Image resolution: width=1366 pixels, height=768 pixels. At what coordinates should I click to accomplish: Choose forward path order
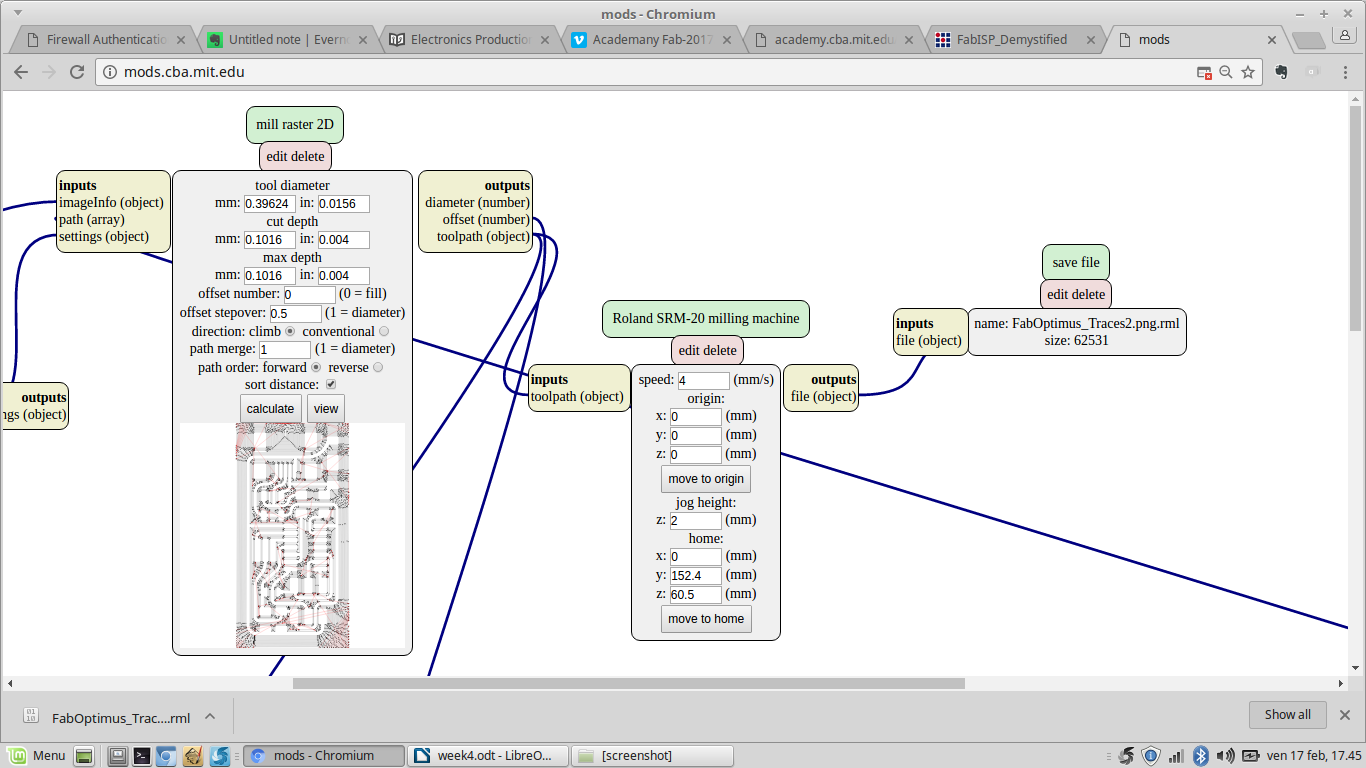(316, 367)
